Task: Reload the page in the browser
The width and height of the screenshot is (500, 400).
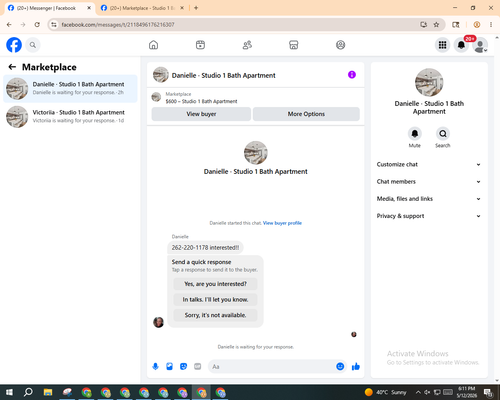Action: 37,25
